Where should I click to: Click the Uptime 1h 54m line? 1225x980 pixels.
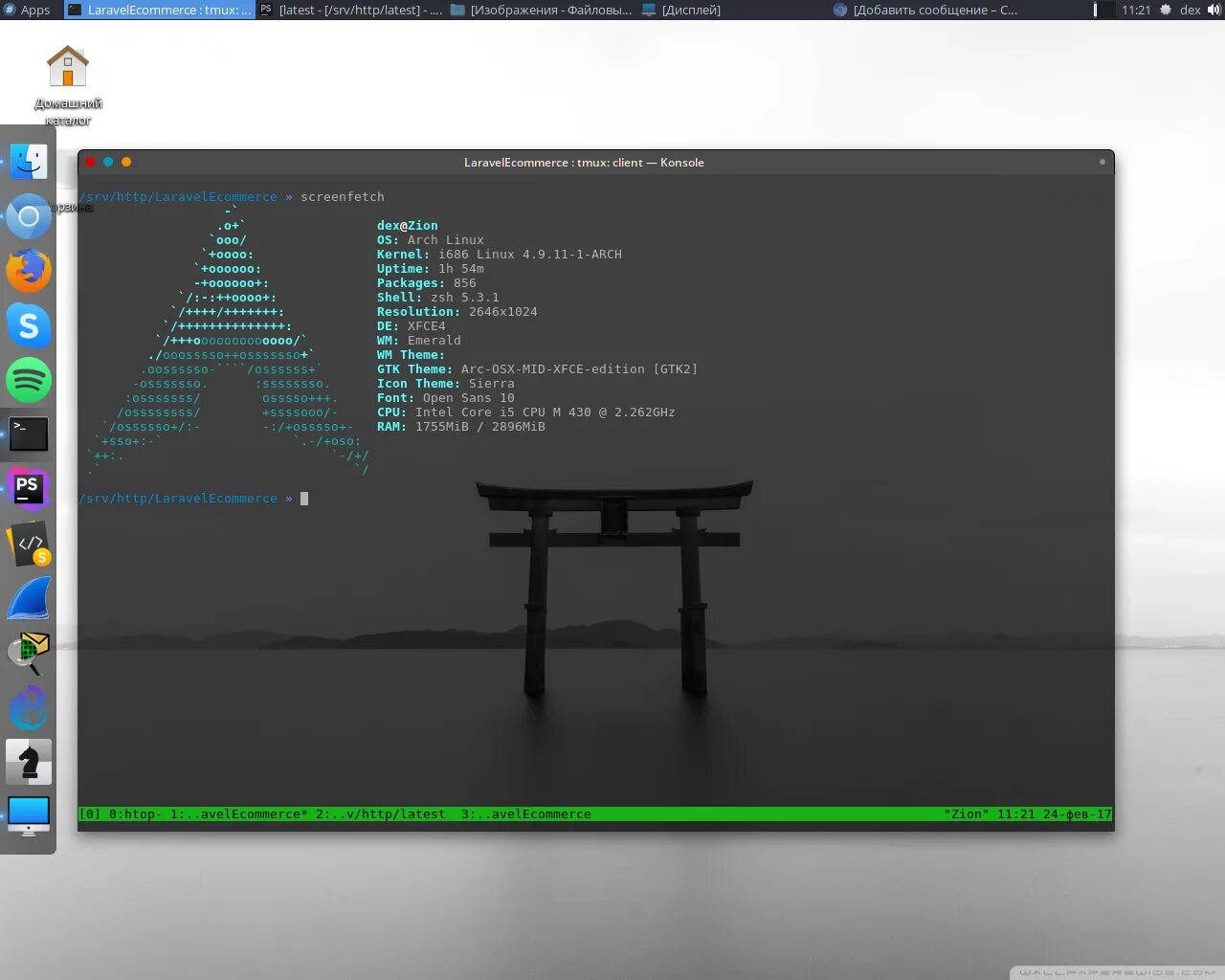click(x=431, y=269)
